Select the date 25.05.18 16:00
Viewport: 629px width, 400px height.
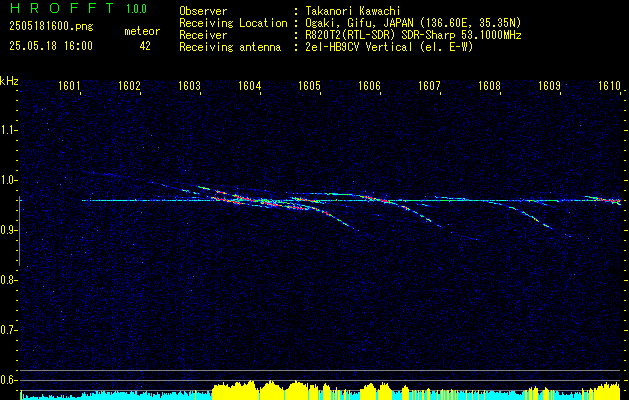tap(51, 46)
